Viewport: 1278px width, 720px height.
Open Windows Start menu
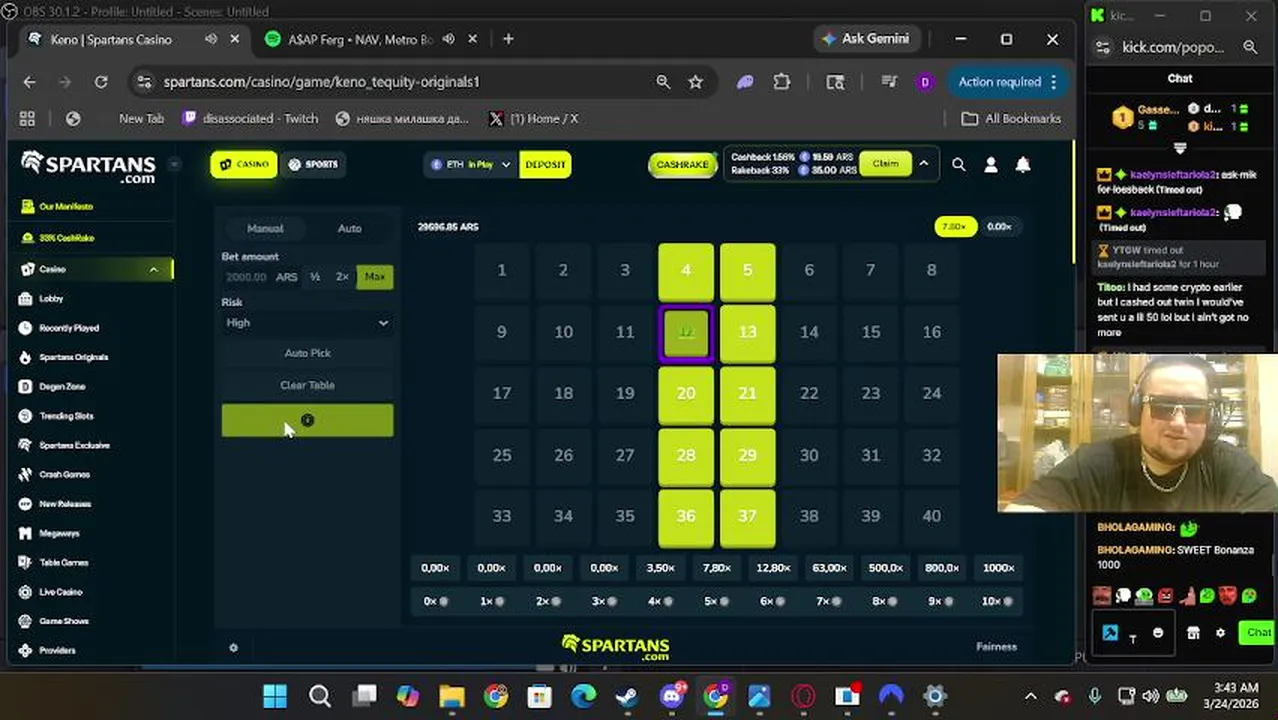click(275, 696)
